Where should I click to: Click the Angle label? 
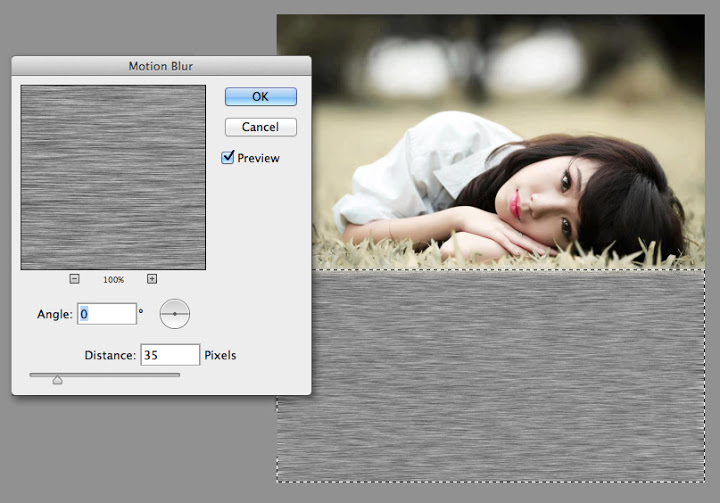[x=54, y=314]
